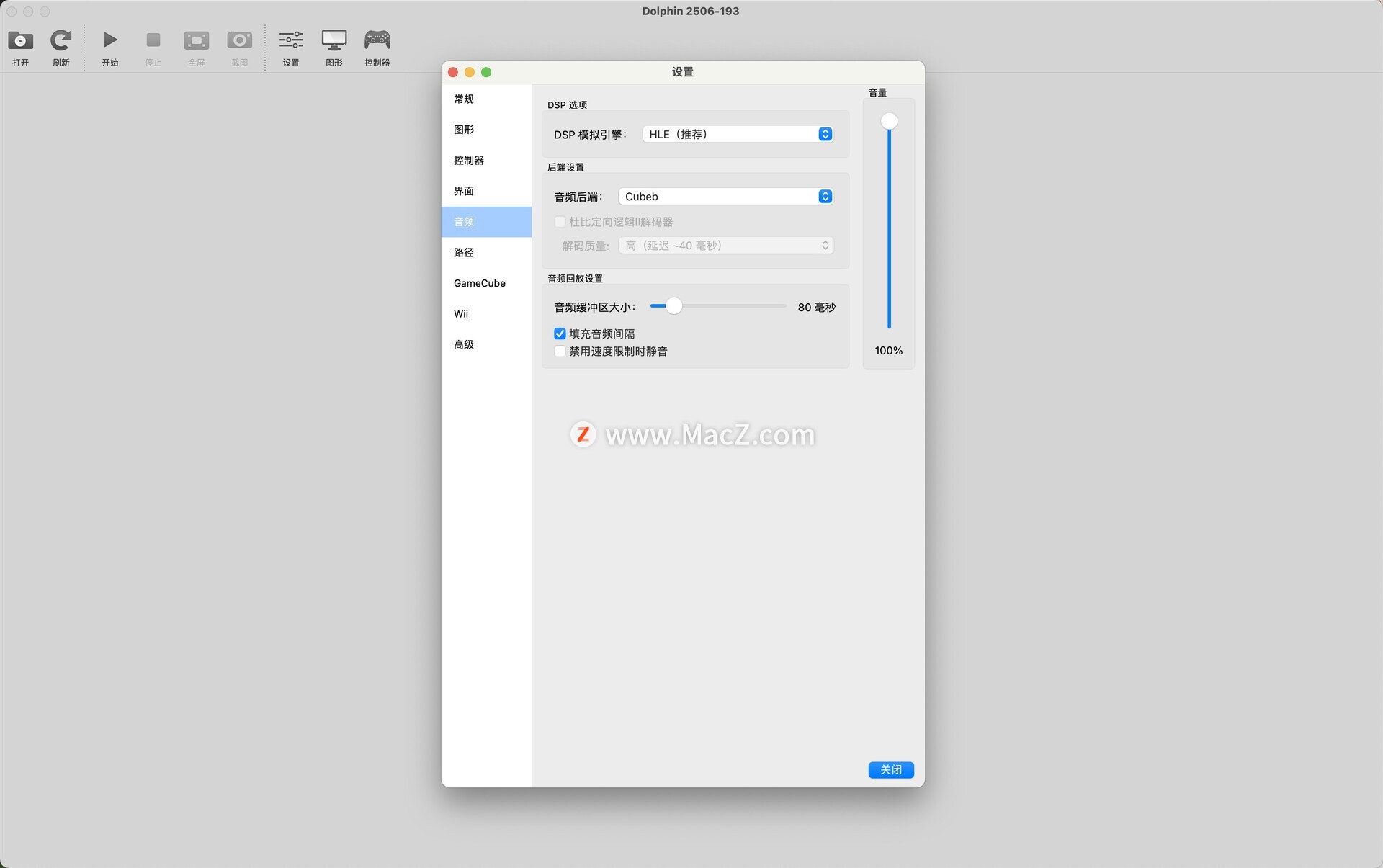Zoom the settings dialog with green button
Image resolution: width=1383 pixels, height=868 pixels.
click(x=486, y=72)
